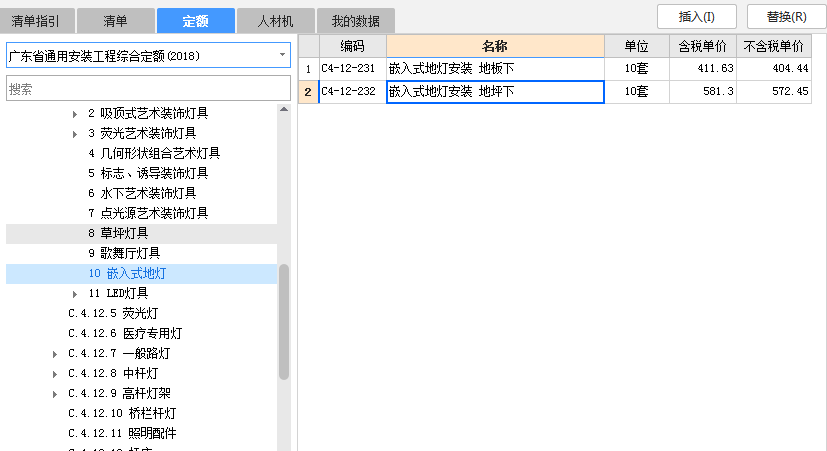Click the 单位 column header
Image resolution: width=827 pixels, height=451 pixels.
point(637,46)
